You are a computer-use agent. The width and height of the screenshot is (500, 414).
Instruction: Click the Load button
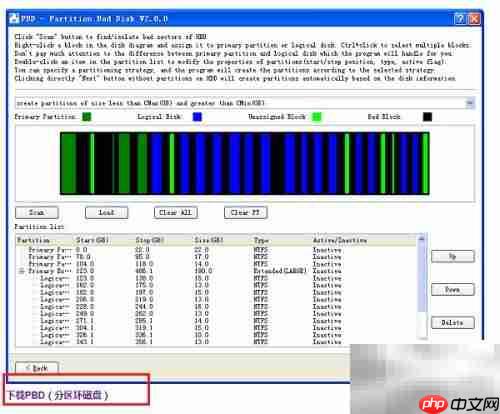107,213
